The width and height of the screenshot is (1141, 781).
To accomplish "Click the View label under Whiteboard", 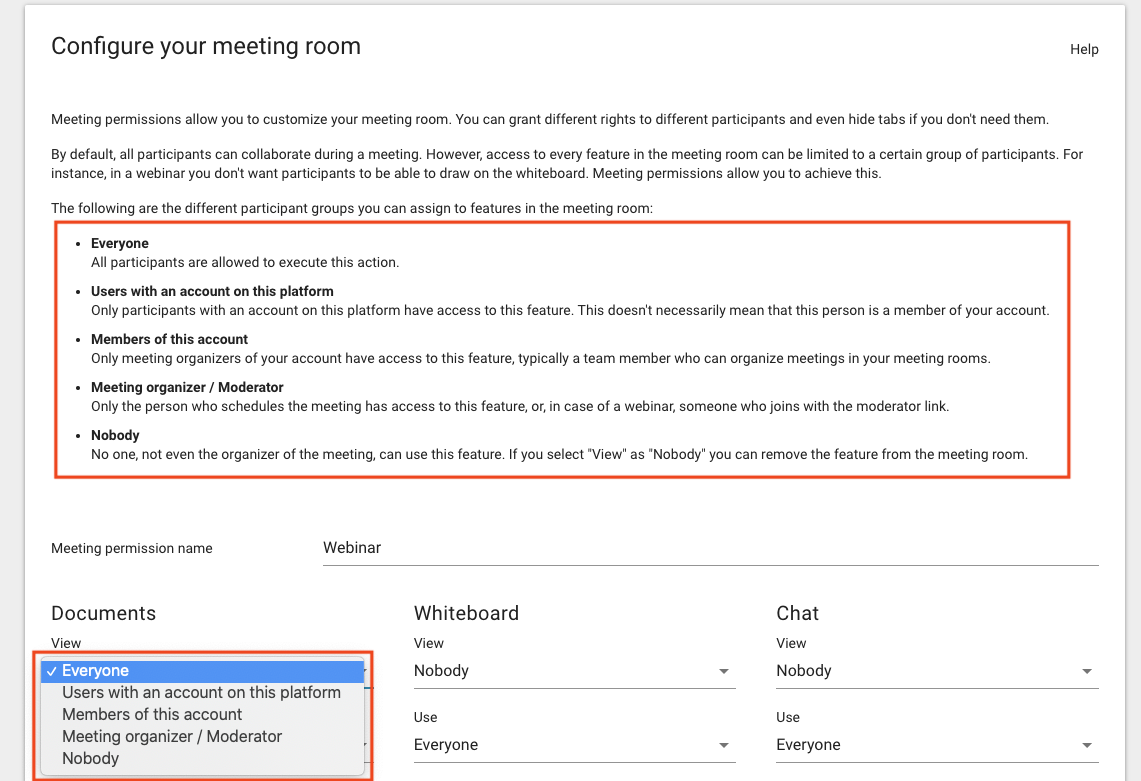I will pos(429,643).
